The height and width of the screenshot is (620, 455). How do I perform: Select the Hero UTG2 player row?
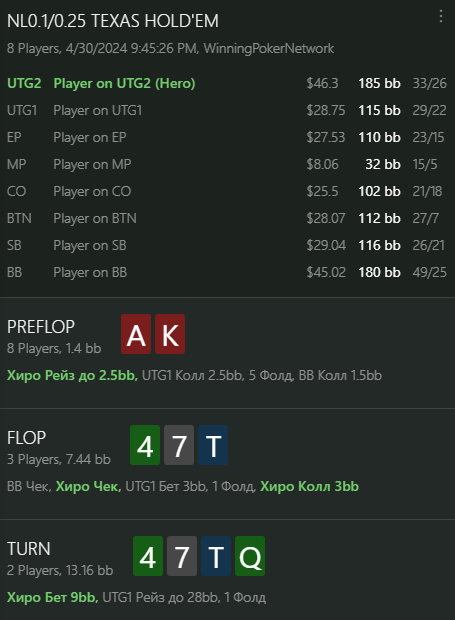[227, 83]
